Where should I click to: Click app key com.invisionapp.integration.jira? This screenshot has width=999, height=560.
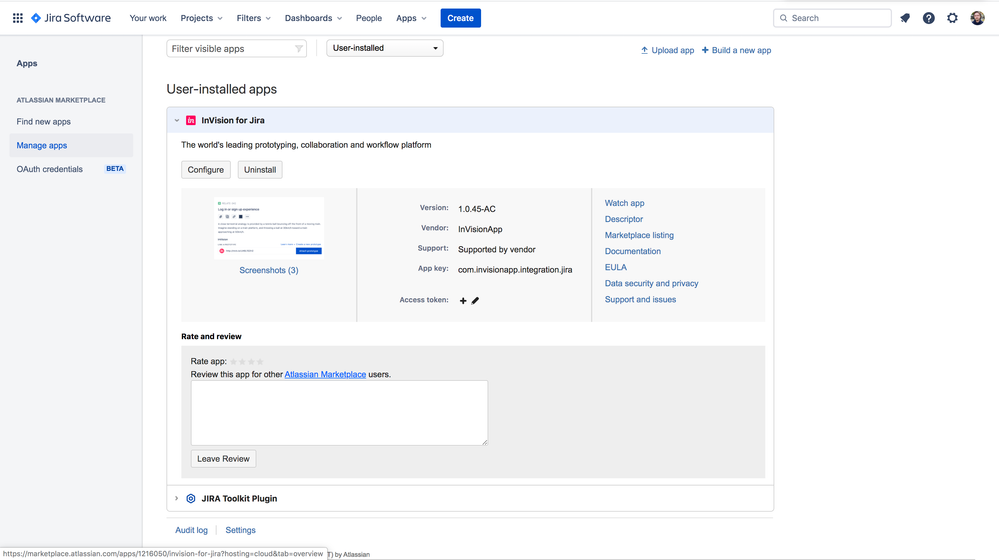point(515,270)
